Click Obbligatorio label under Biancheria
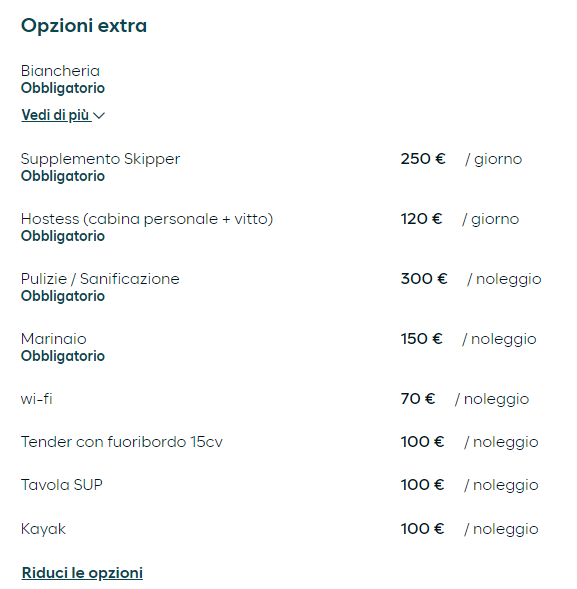Image resolution: width=577 pixels, height=589 pixels. (x=63, y=88)
